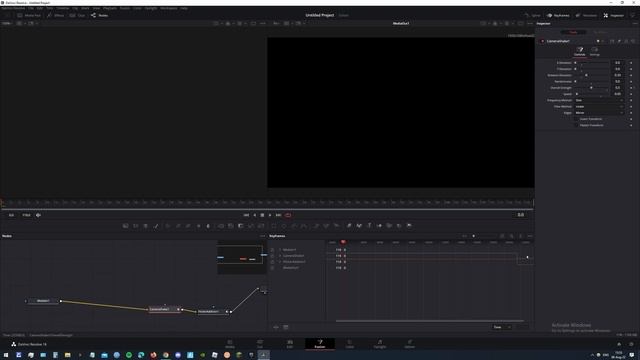This screenshot has height=360, width=640.
Task: Add a Merge node from the toolbar
Action: click(x=220, y=226)
